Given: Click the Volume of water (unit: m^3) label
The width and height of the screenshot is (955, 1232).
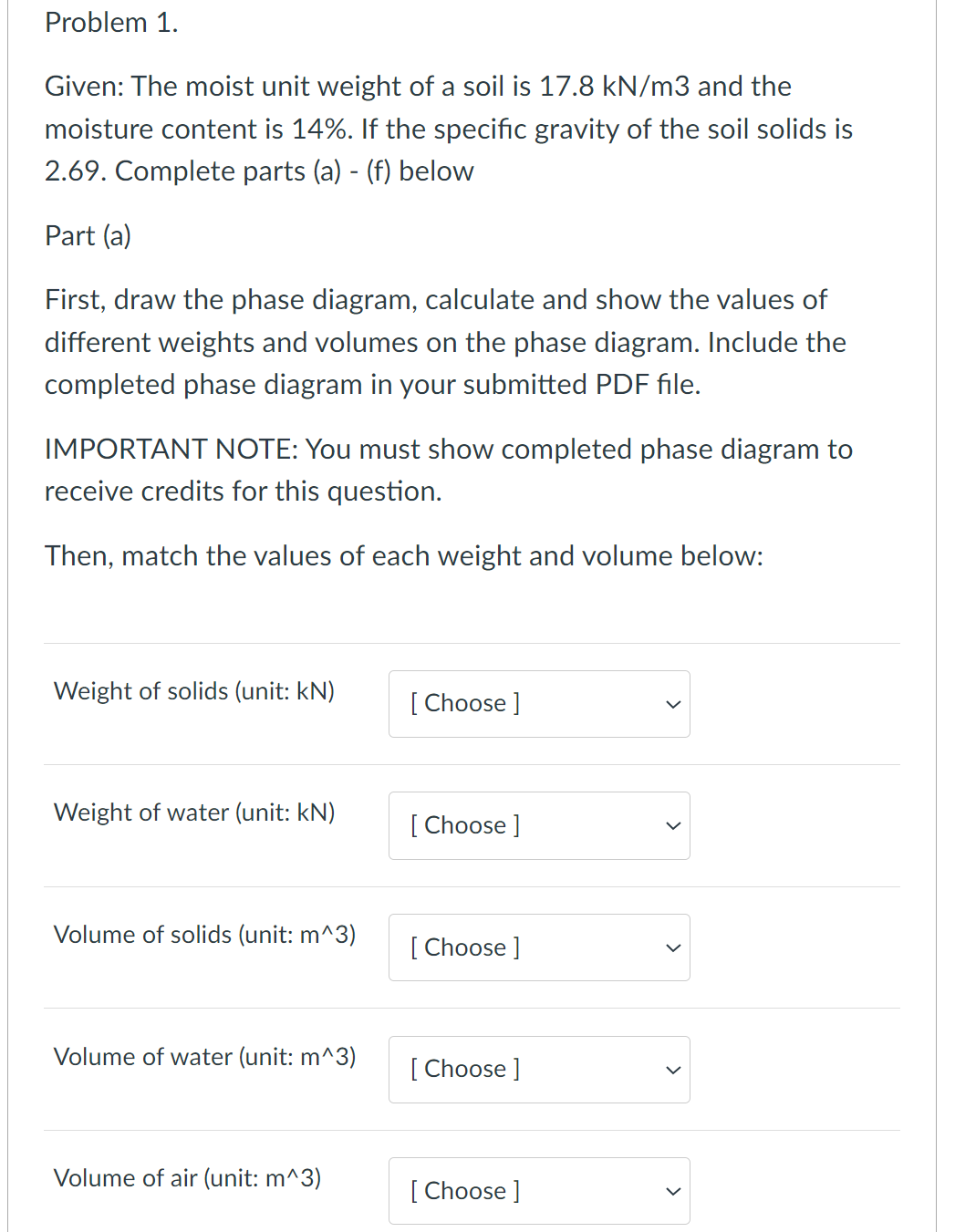Looking at the screenshot, I should (204, 1057).
